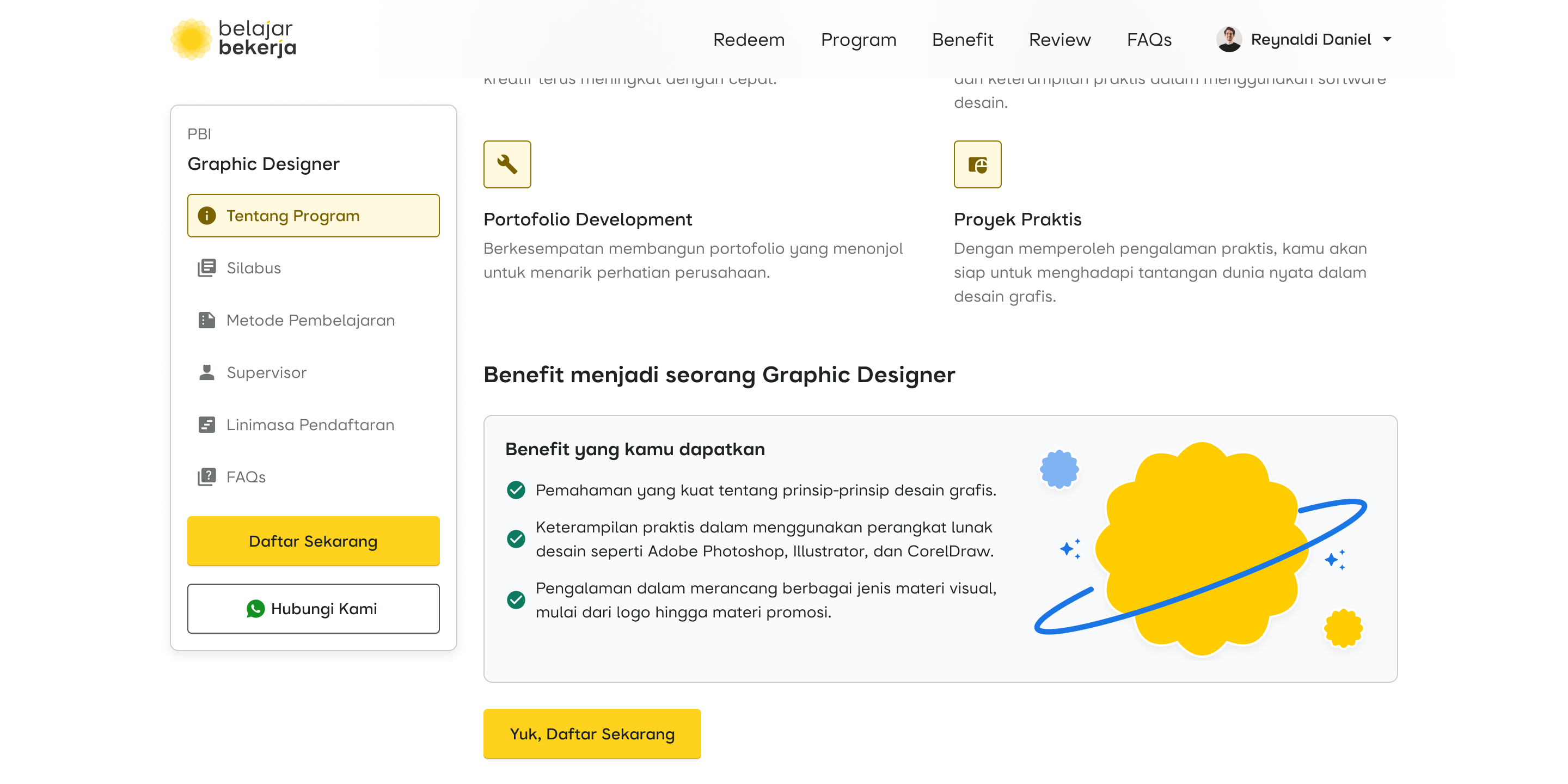Open the Program menu in navbar
This screenshot has width=1568, height=784.
click(x=857, y=40)
